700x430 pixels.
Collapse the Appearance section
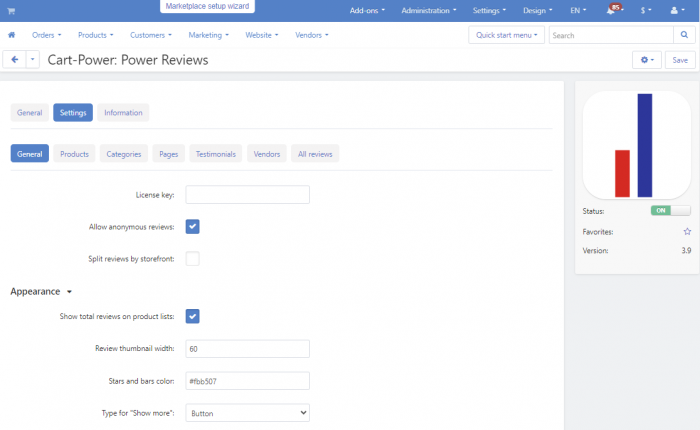point(41,292)
